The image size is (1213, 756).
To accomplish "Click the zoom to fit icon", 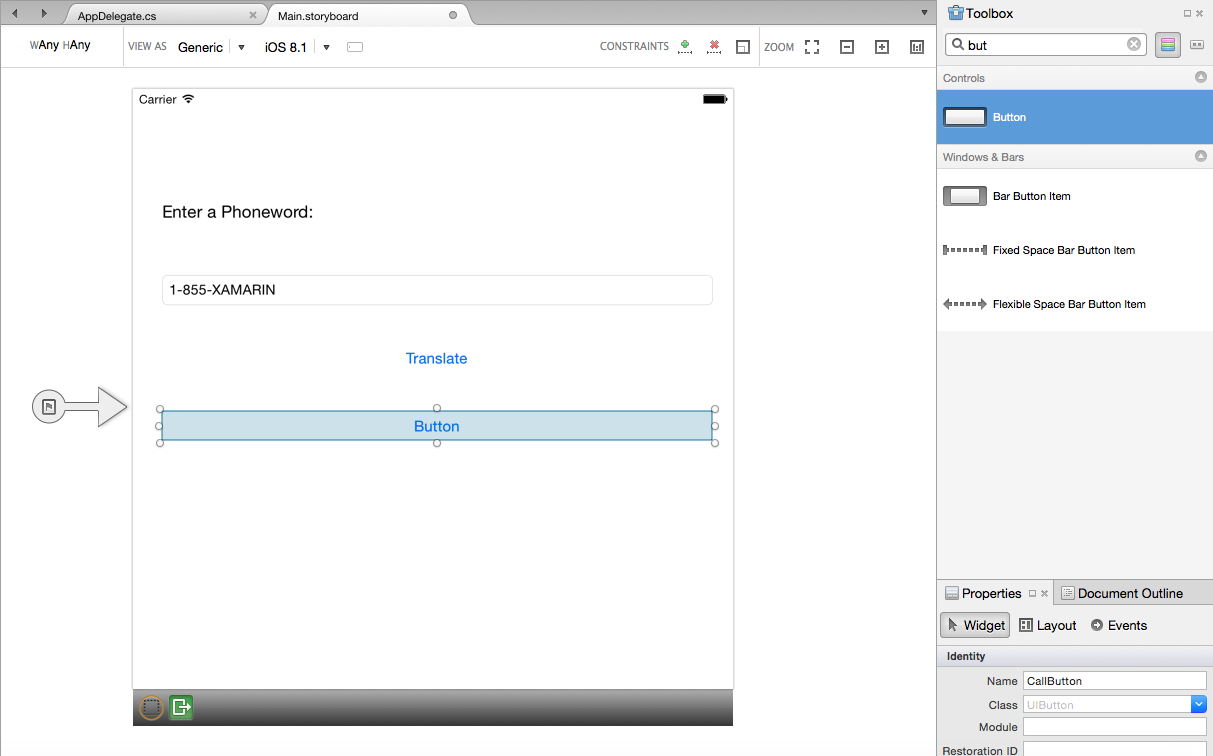I will point(812,47).
